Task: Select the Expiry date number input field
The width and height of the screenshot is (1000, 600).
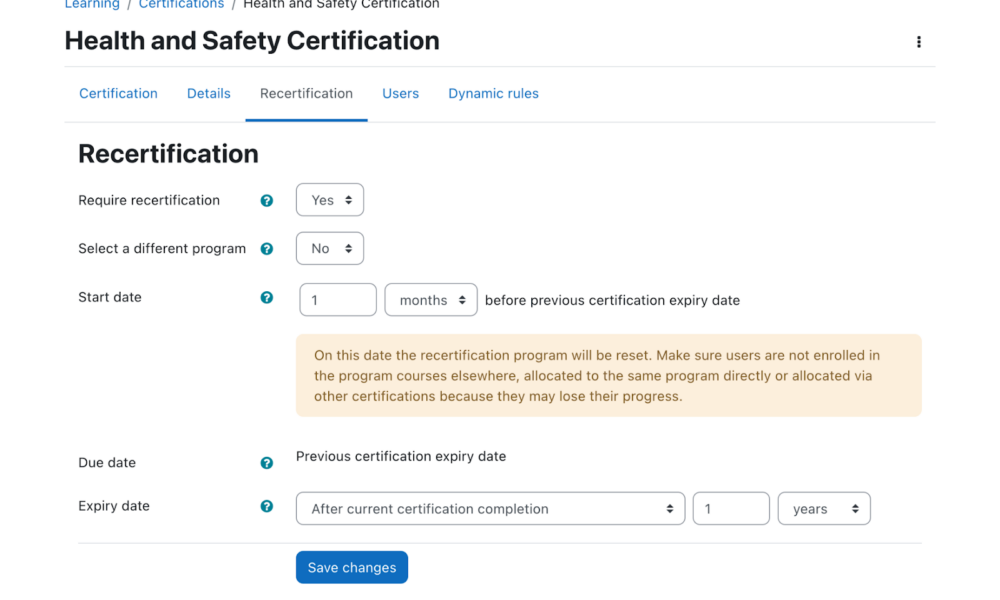Action: click(730, 508)
